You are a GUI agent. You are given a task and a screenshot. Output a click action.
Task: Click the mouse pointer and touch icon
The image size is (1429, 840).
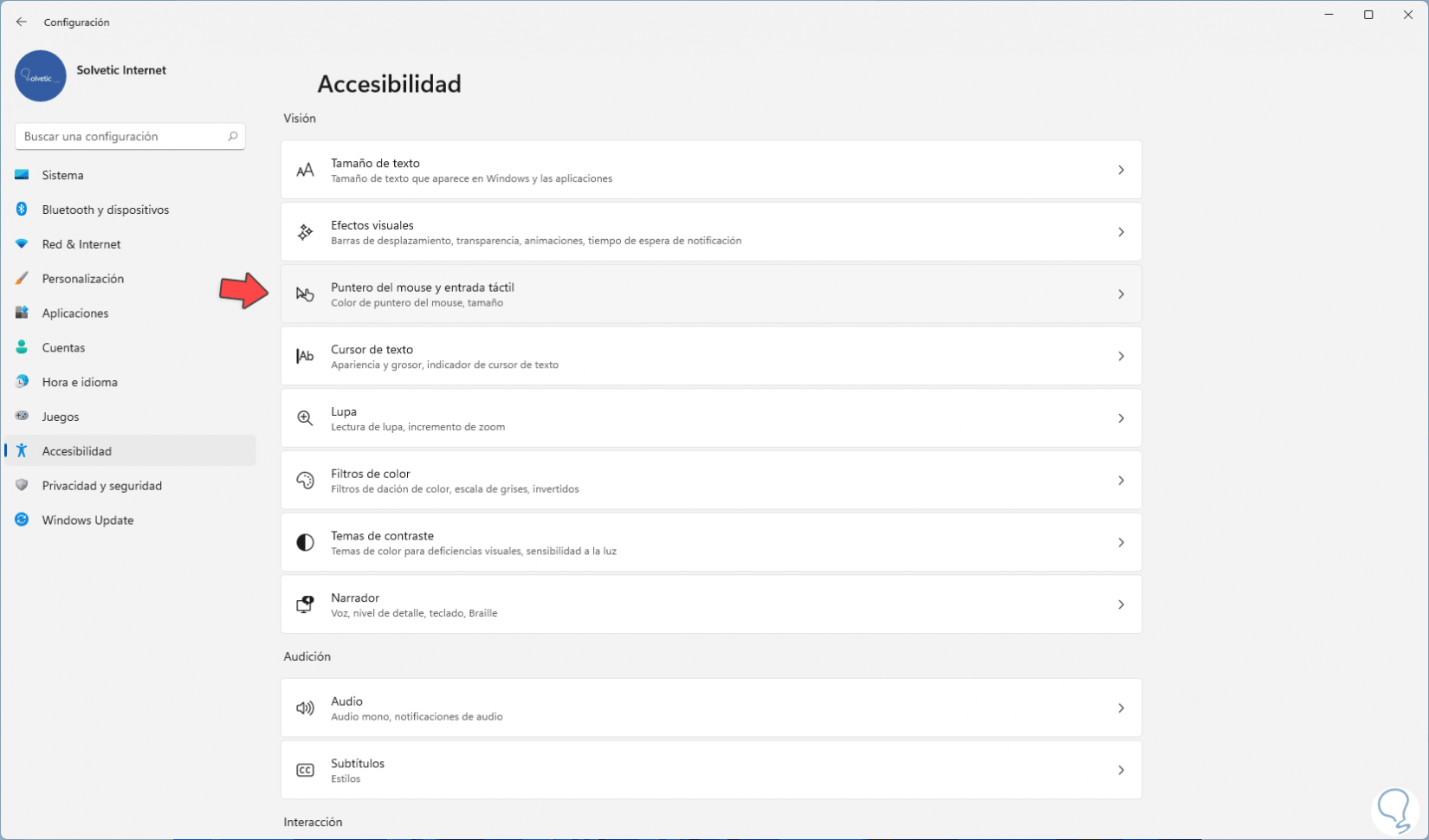pyautogui.click(x=305, y=294)
